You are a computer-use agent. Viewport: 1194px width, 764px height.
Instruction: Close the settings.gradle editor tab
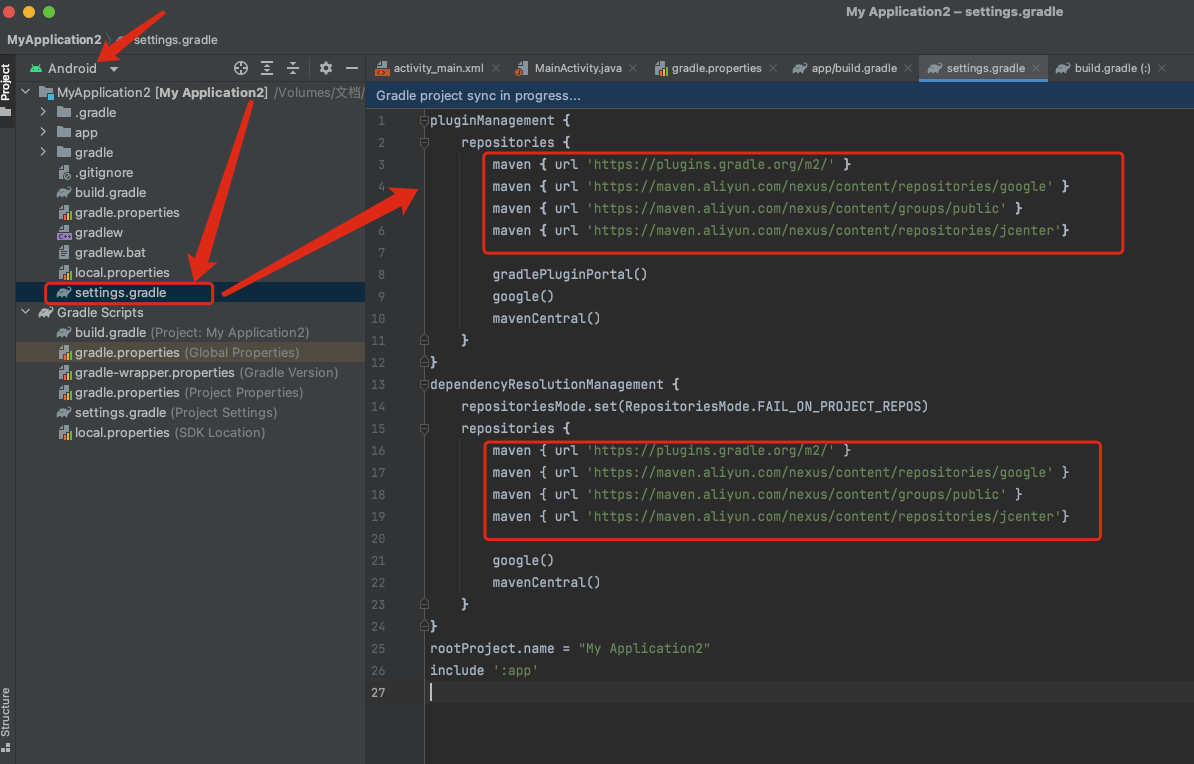click(1037, 68)
